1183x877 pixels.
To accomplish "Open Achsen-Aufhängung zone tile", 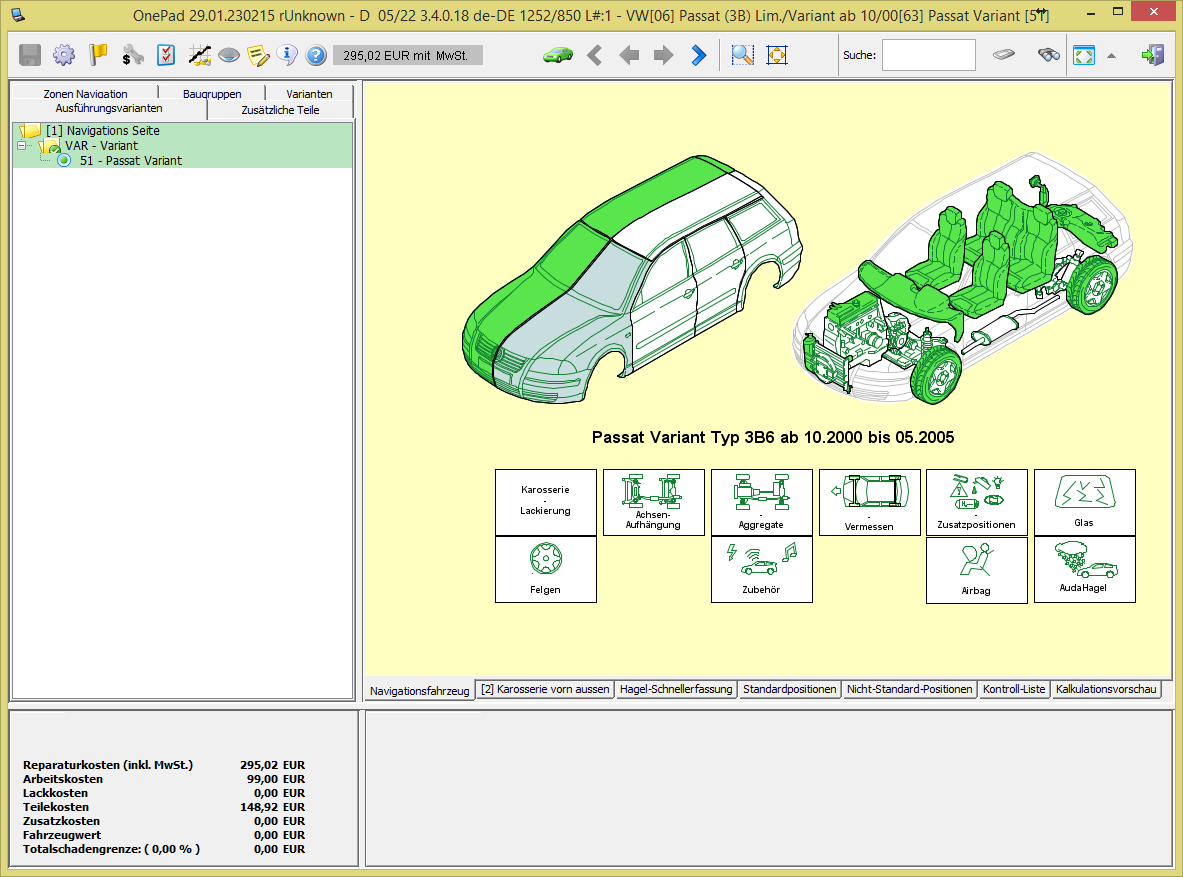I will tap(653, 503).
